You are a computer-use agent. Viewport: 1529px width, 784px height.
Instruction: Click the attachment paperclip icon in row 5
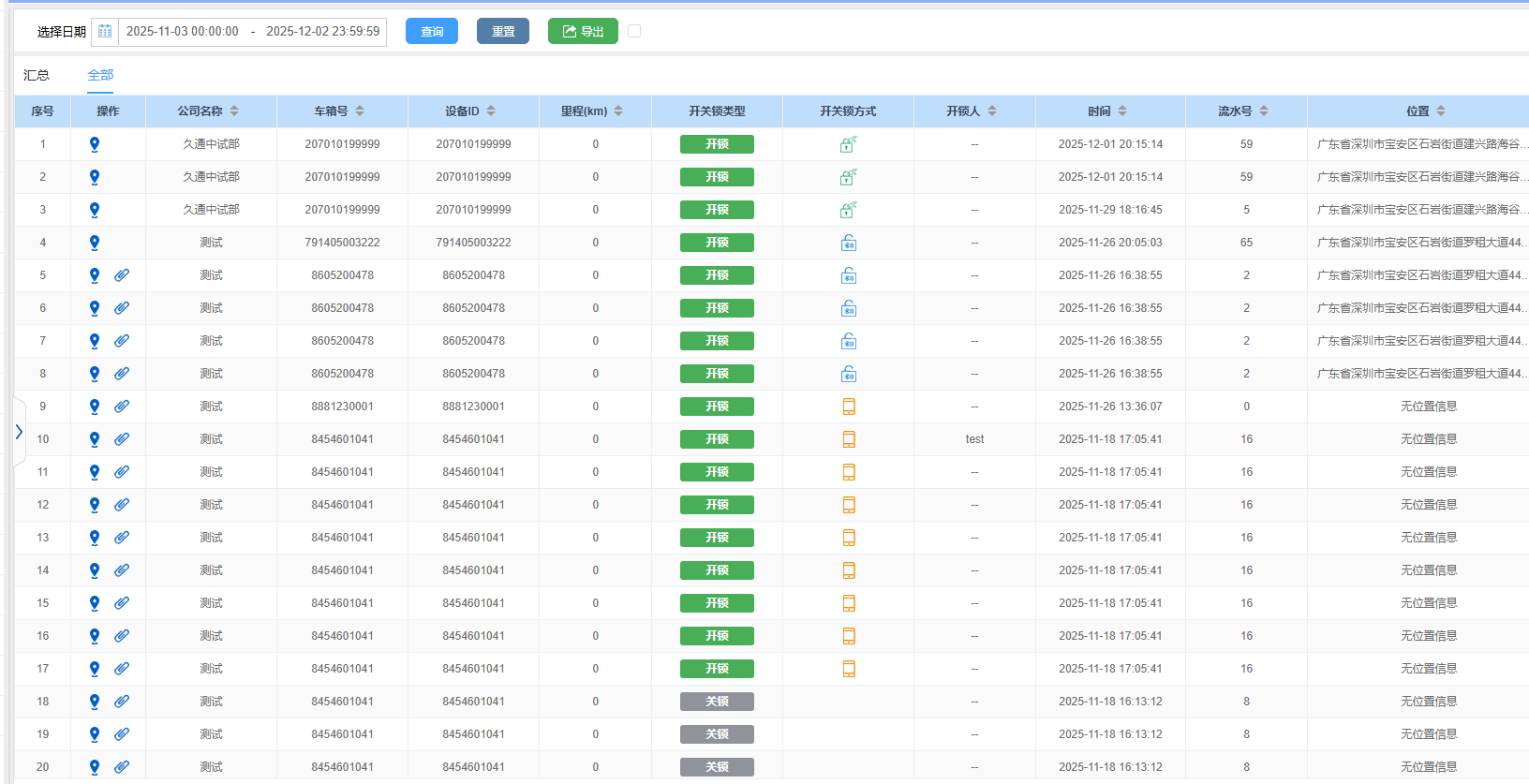point(122,275)
